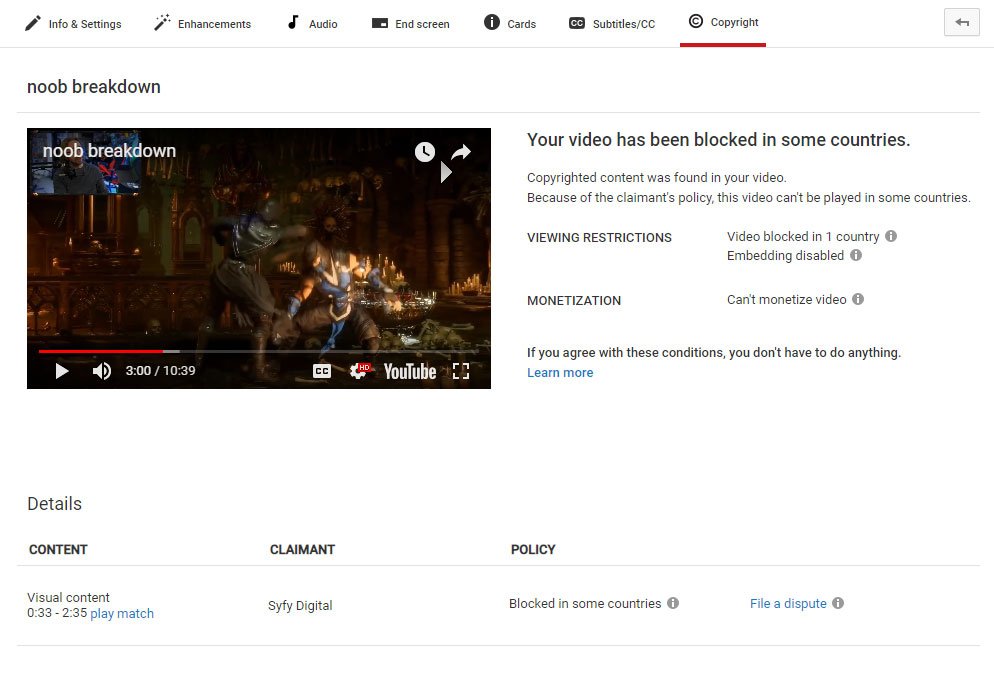Select the Copyright tab

(x=723, y=22)
